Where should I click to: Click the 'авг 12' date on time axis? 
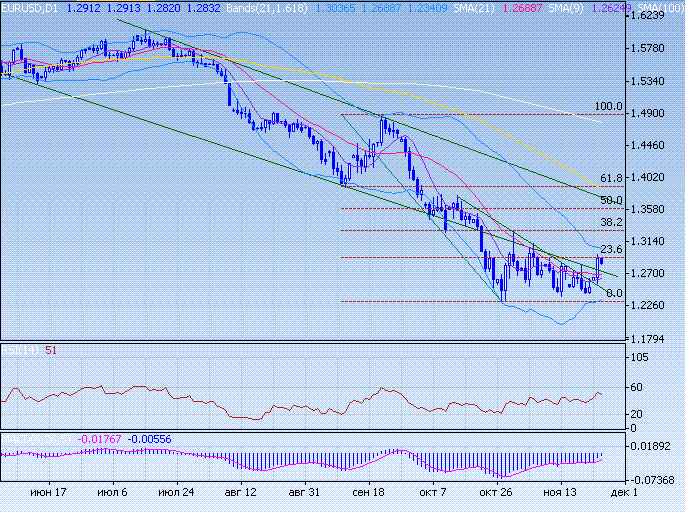pos(242,493)
